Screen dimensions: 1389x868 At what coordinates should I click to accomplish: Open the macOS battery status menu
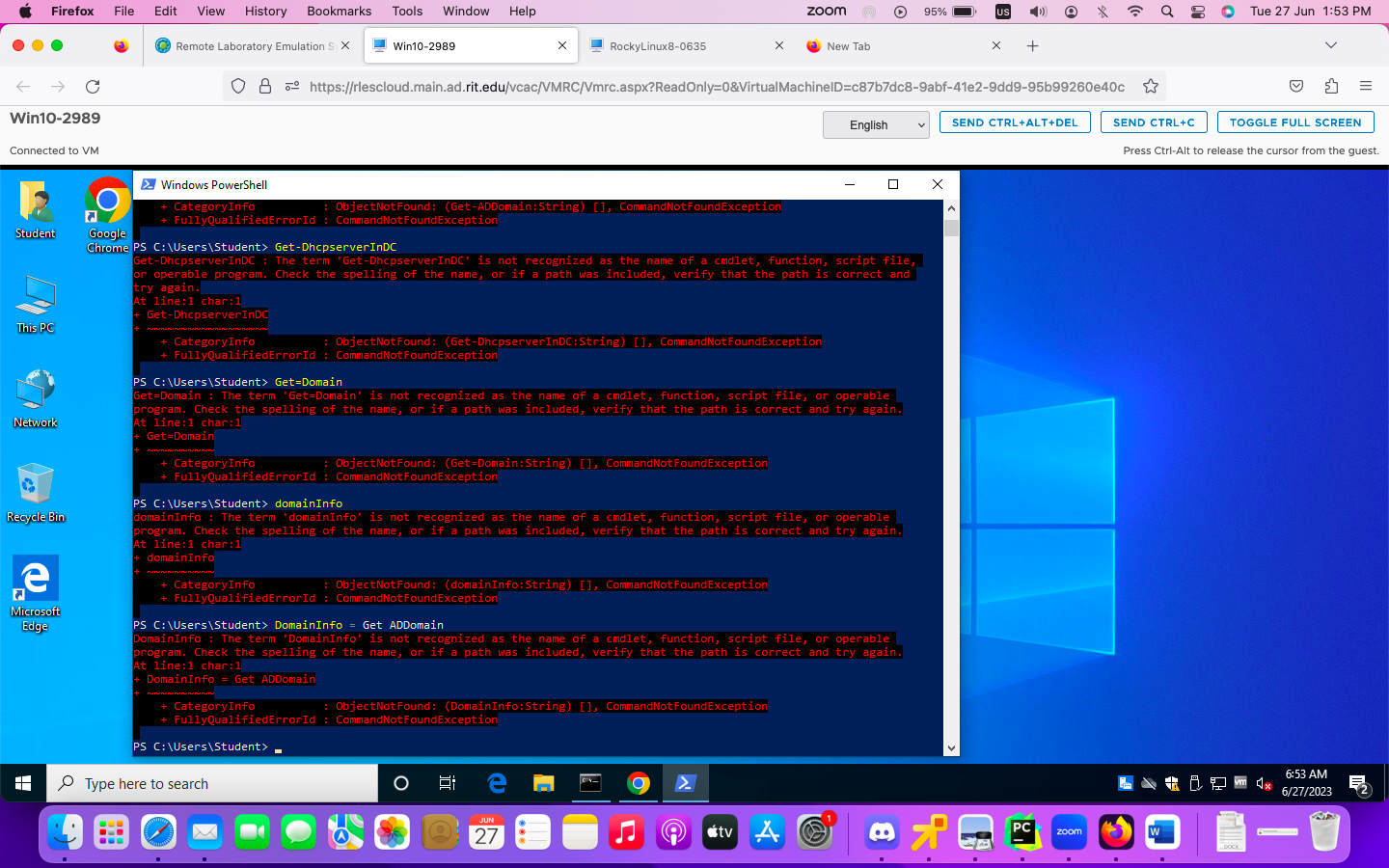(951, 12)
